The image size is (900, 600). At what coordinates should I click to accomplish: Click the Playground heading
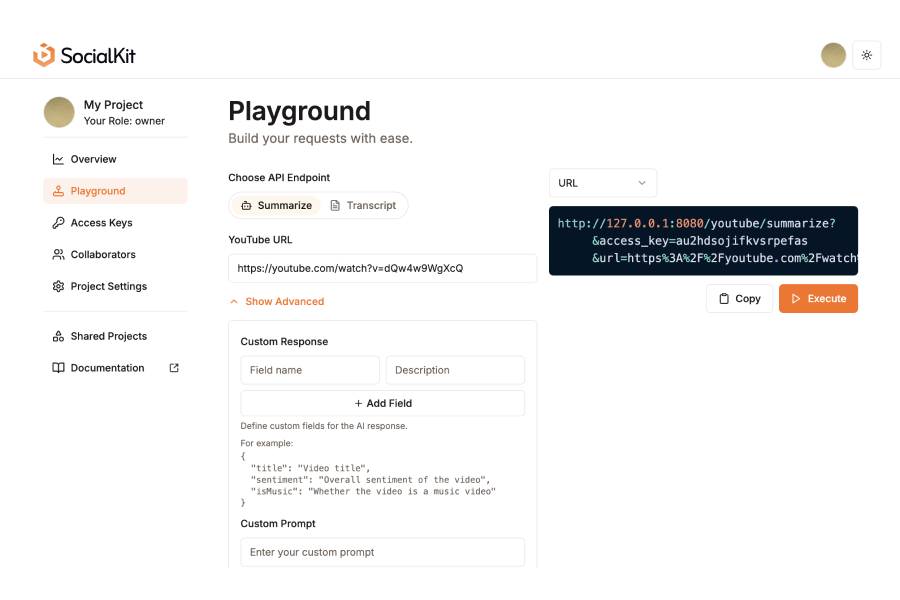click(x=299, y=111)
